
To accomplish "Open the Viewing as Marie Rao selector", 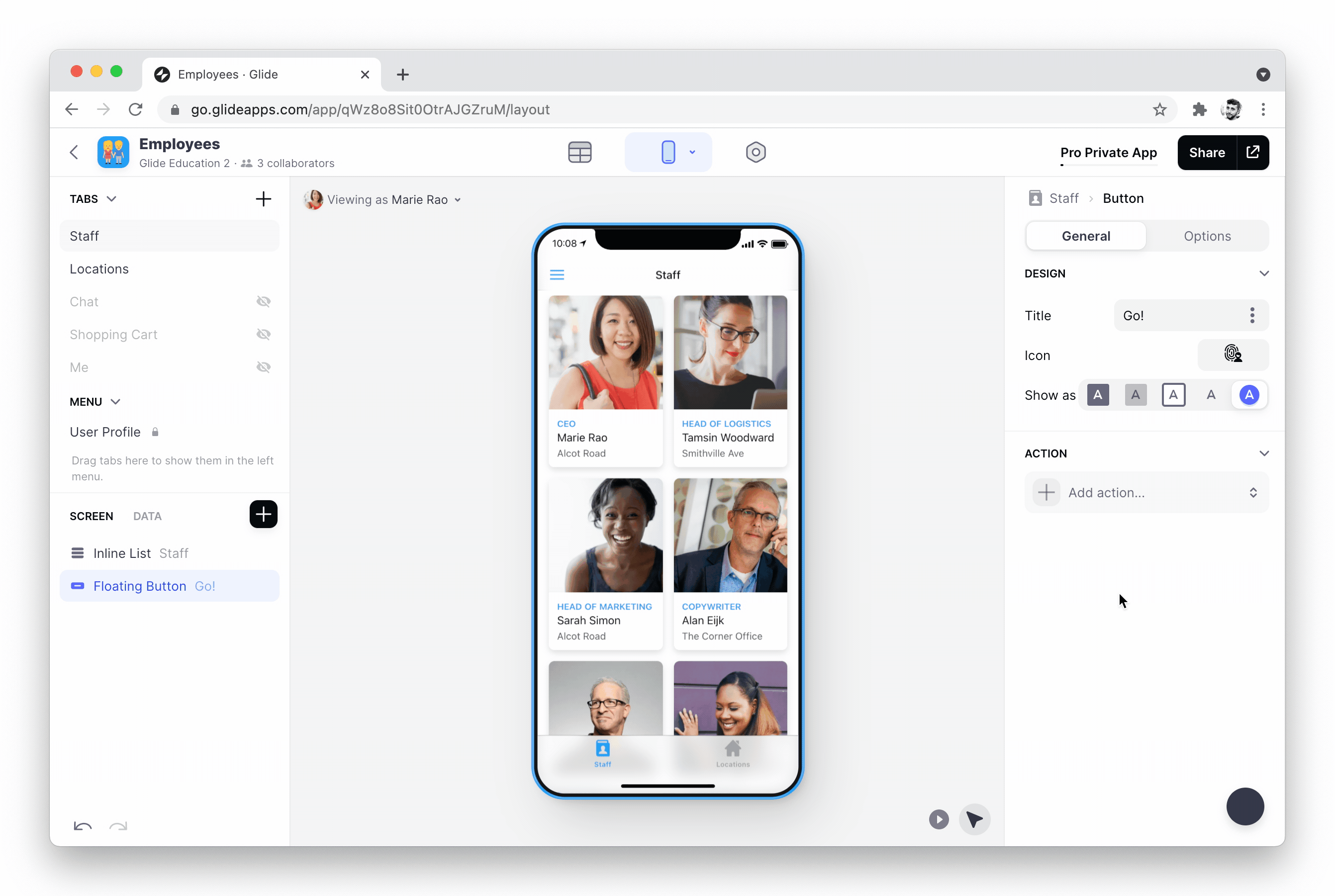I will [384, 199].
